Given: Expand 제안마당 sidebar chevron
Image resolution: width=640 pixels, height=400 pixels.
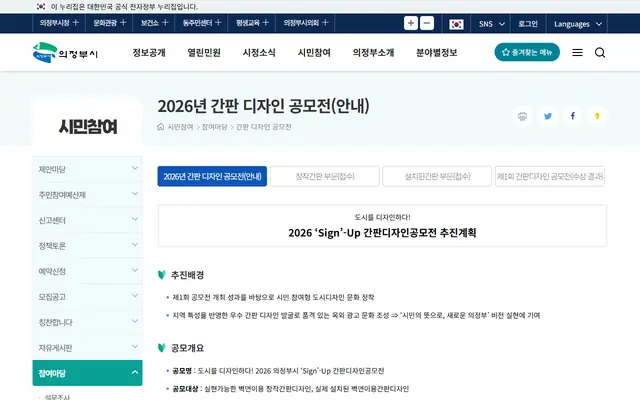Looking at the screenshot, I should coord(135,168).
